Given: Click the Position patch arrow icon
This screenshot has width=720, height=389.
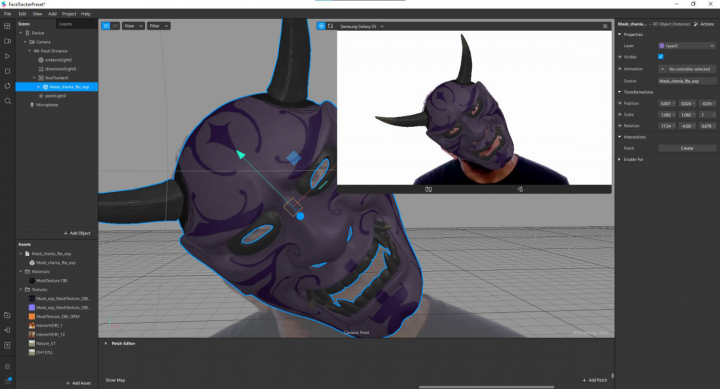Looking at the screenshot, I should tap(620, 103).
